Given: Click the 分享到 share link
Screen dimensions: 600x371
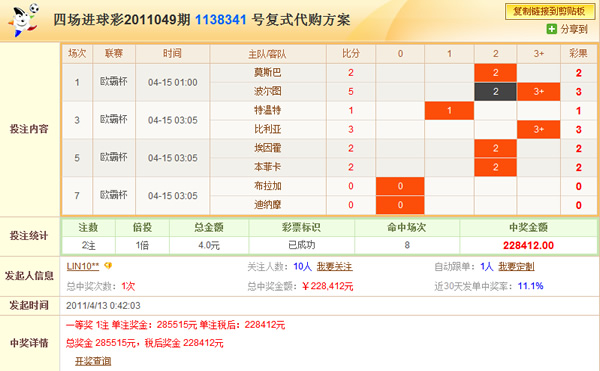Looking at the screenshot, I should (574, 29).
